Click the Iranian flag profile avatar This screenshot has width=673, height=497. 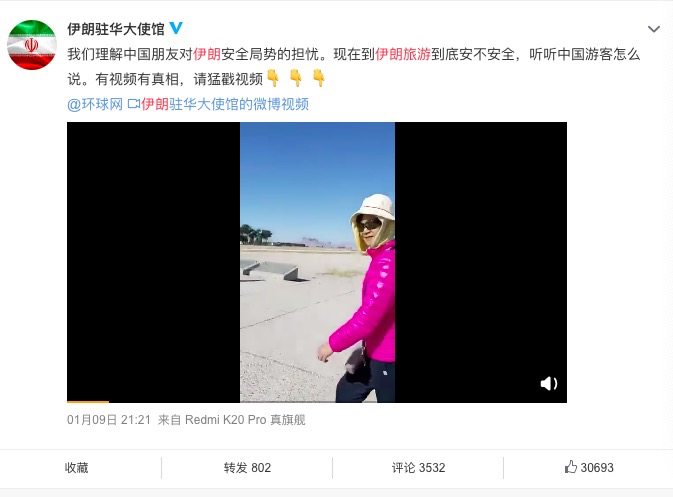[x=32, y=45]
